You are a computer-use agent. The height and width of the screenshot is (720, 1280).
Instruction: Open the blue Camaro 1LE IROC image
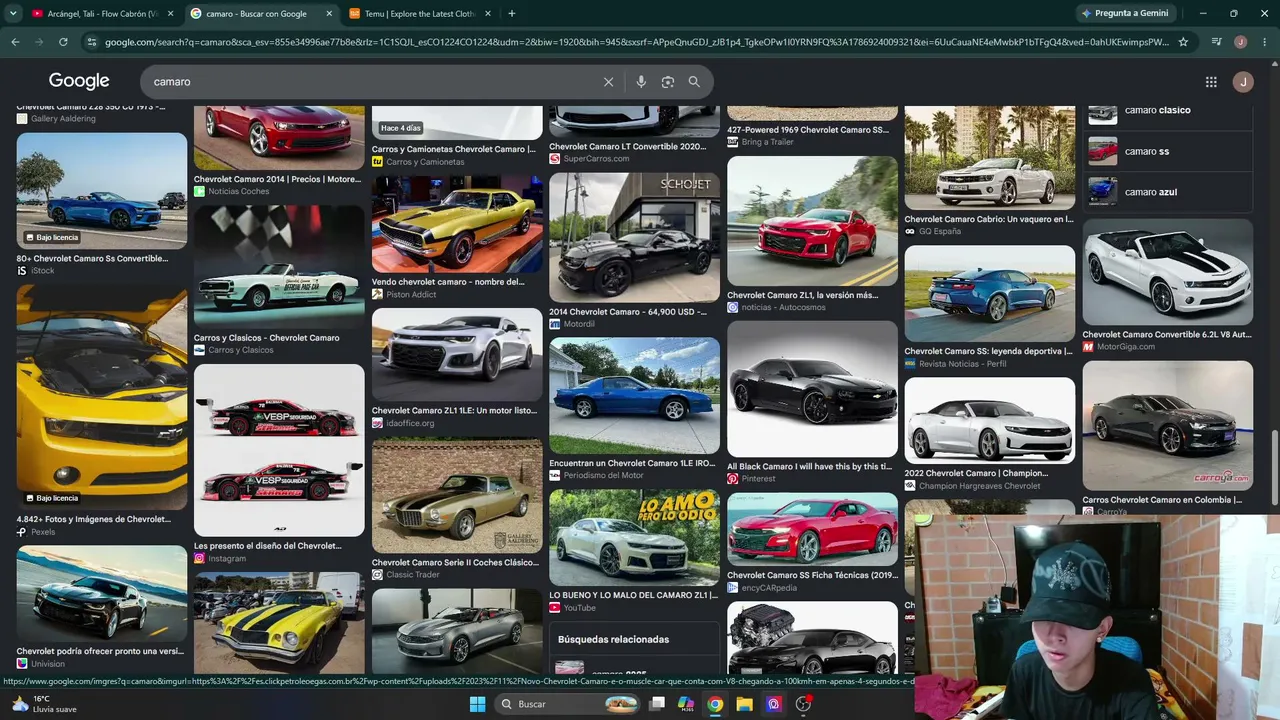coord(634,396)
